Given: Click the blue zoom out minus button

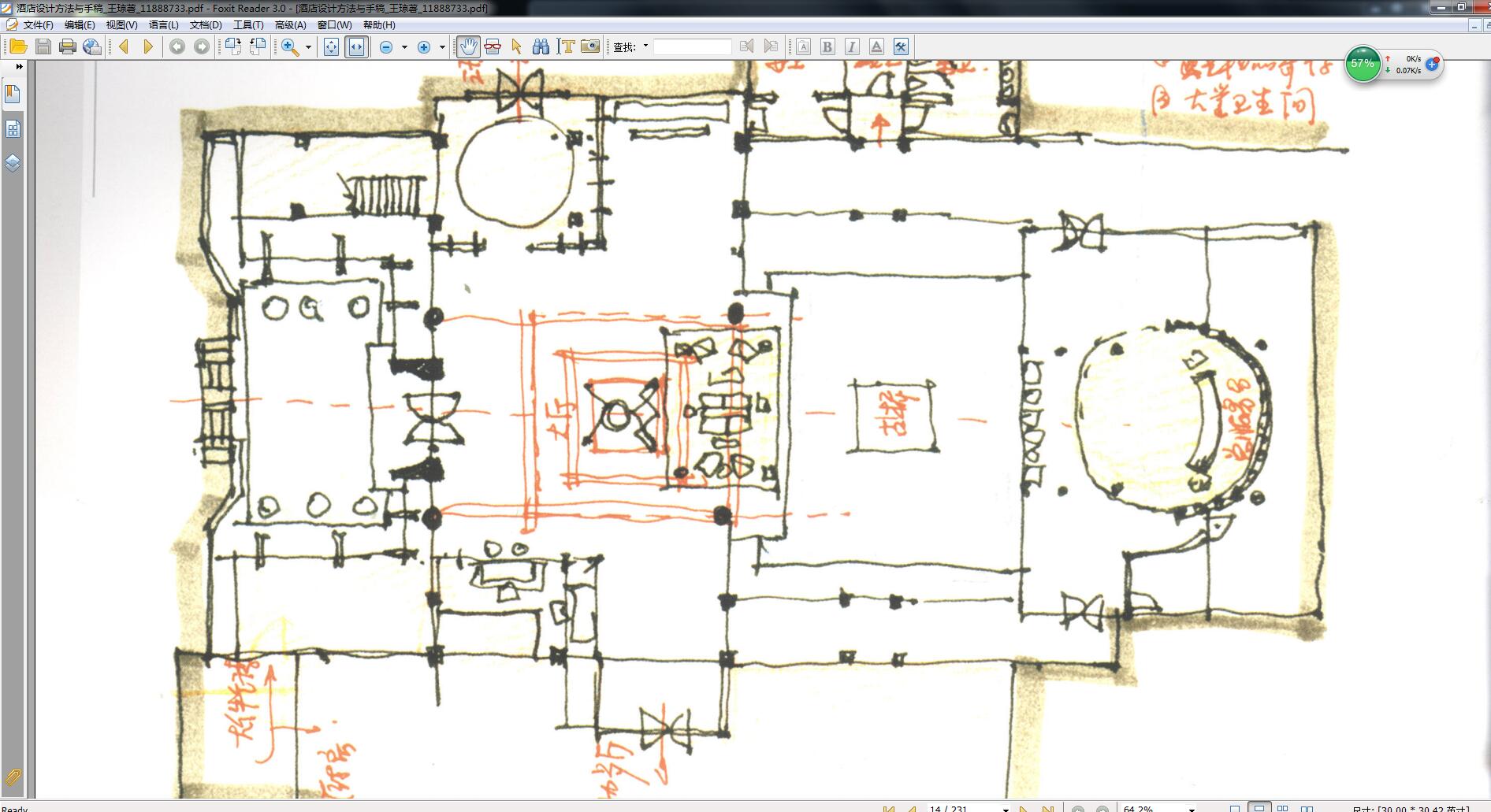Looking at the screenshot, I should (x=386, y=47).
